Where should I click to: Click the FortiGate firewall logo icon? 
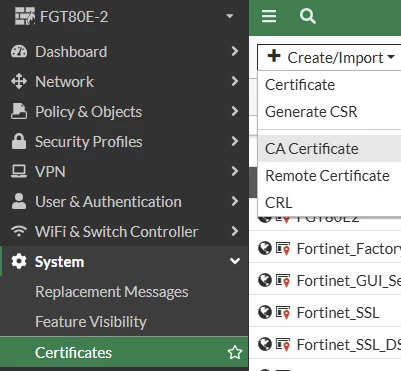[25, 16]
